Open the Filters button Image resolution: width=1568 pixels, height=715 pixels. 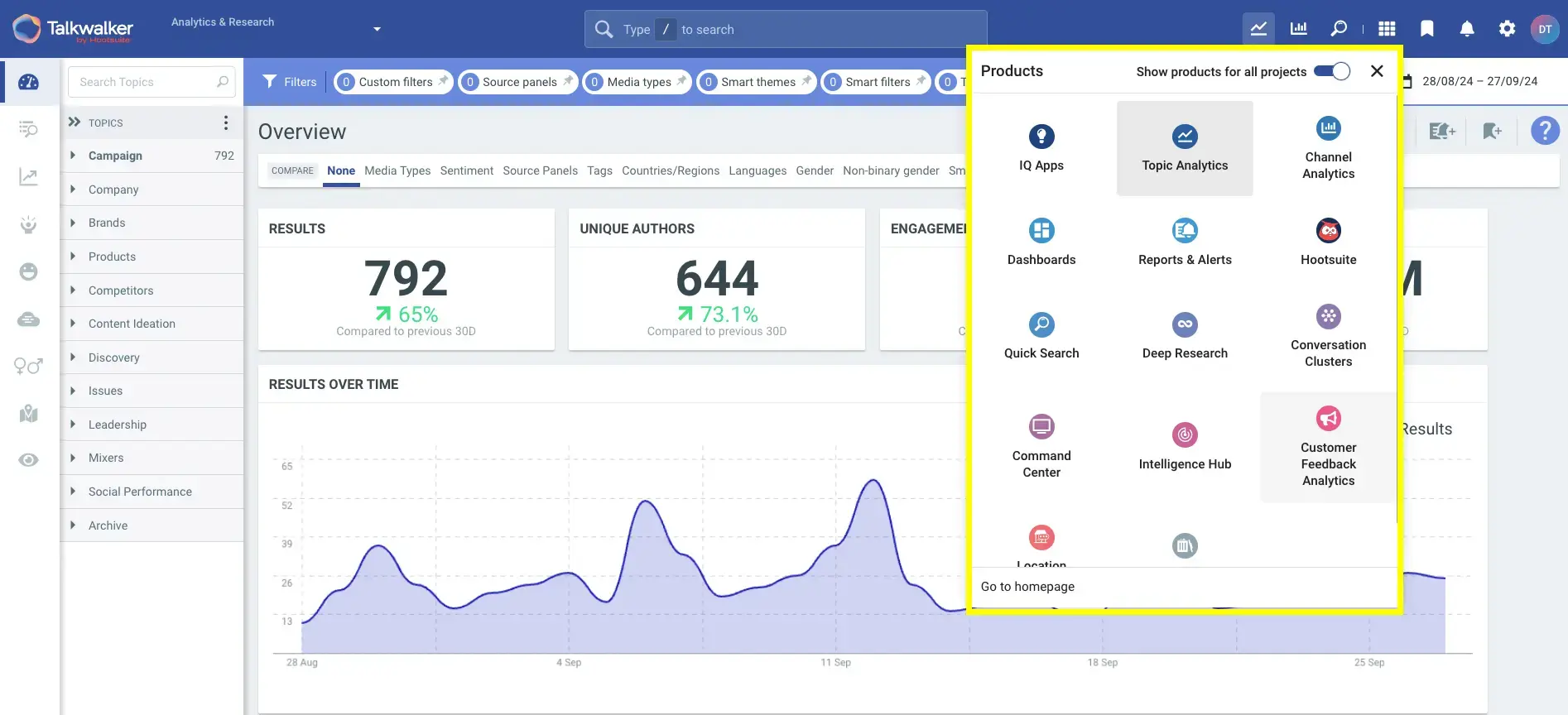(x=290, y=82)
